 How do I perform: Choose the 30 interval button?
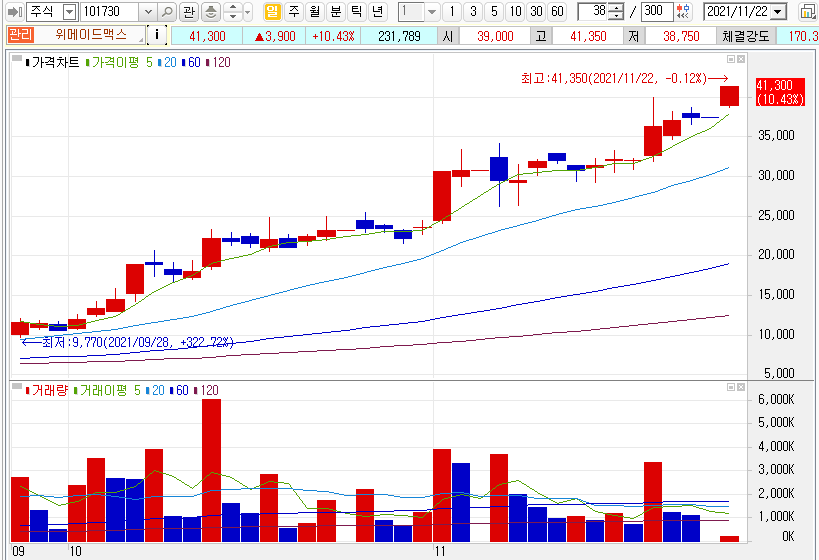pos(536,11)
